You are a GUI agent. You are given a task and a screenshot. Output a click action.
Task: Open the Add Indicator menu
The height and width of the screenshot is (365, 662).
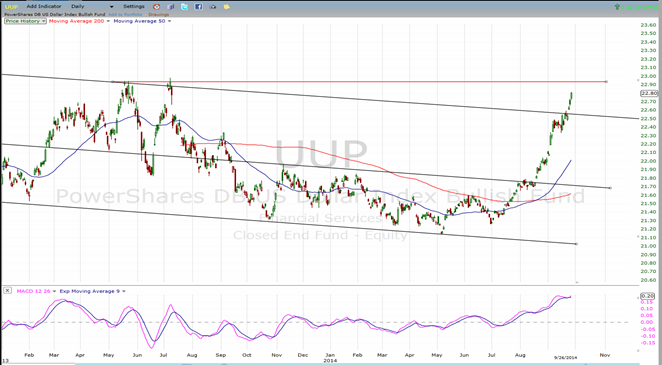44,7
